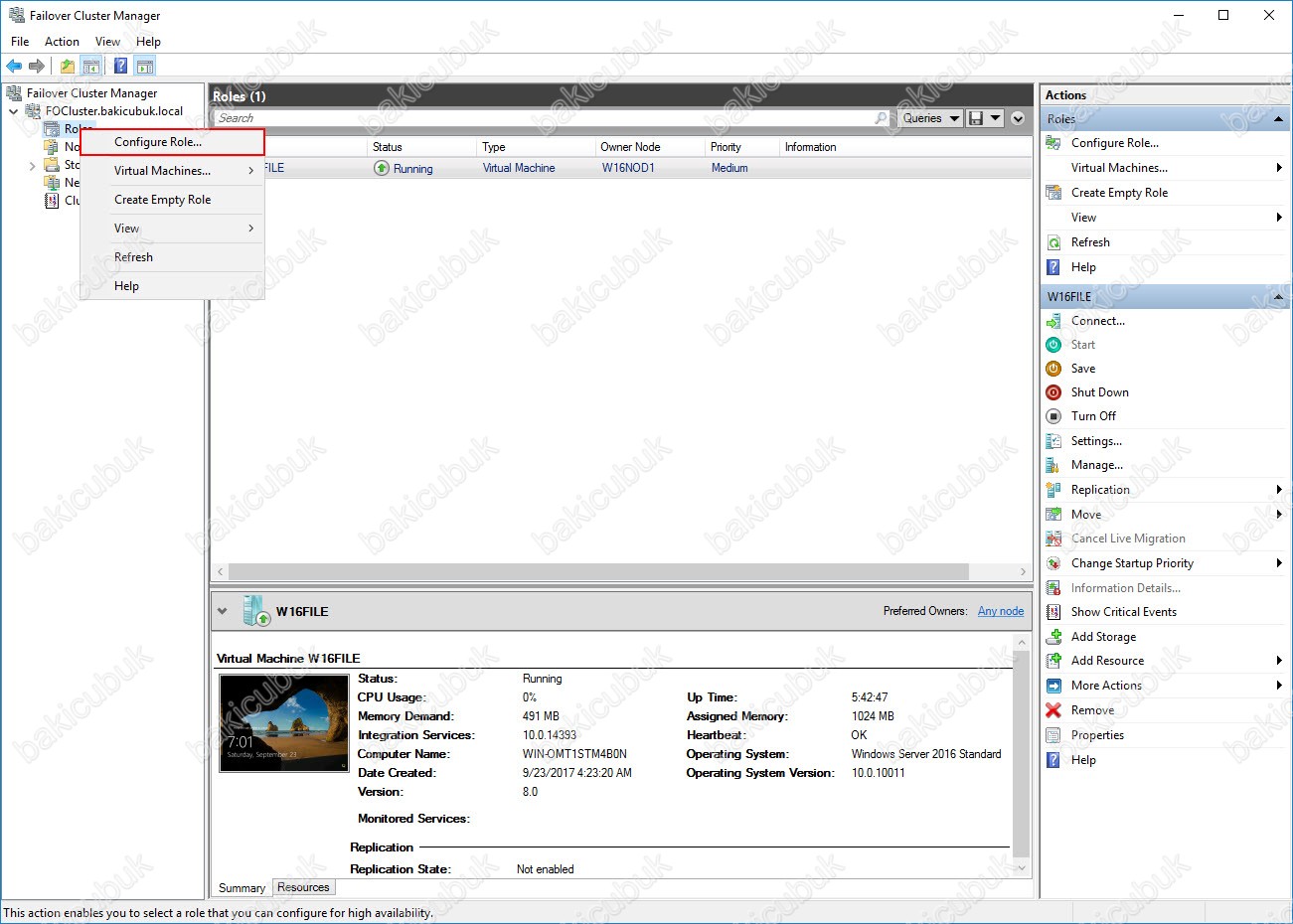Viewport: 1293px width, 924px height.
Task: Click the red Remove X icon
Action: [x=1053, y=710]
